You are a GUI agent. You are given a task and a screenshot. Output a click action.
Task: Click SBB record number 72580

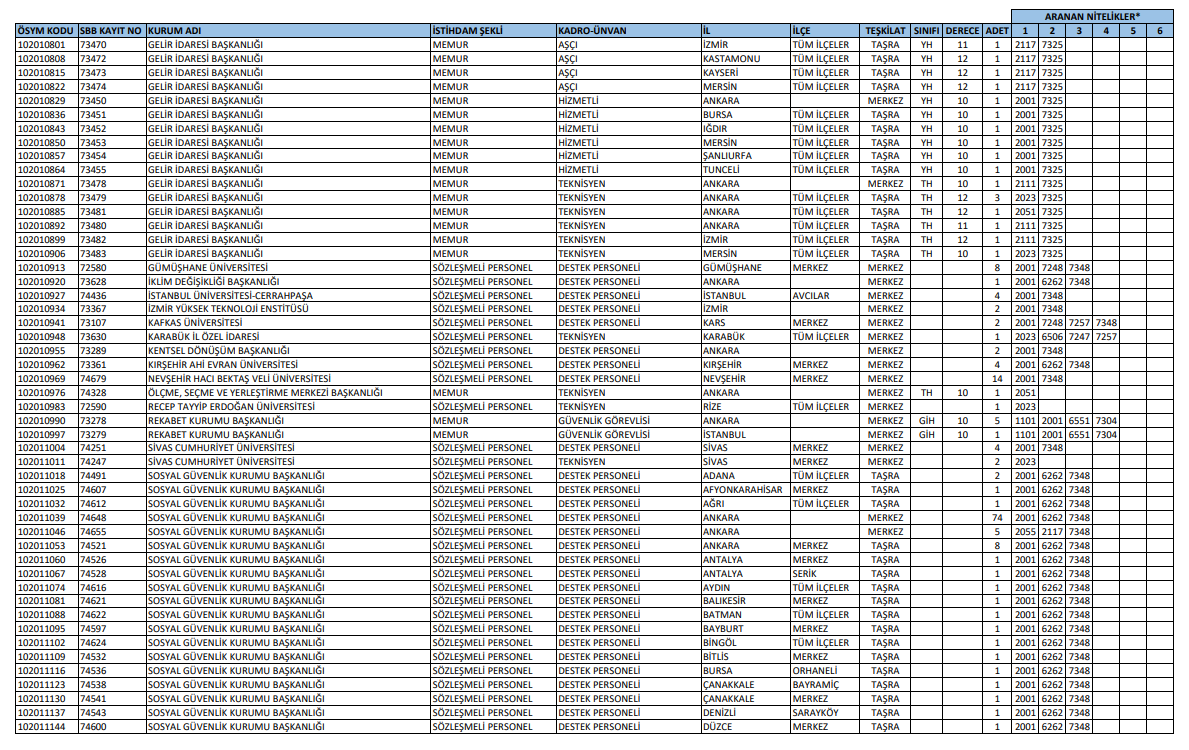(93, 268)
